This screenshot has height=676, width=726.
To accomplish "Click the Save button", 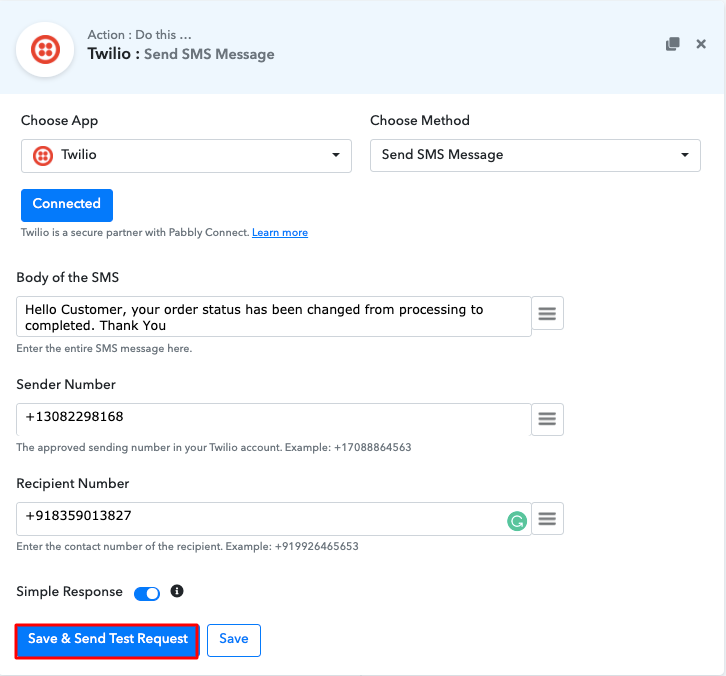I will 234,640.
